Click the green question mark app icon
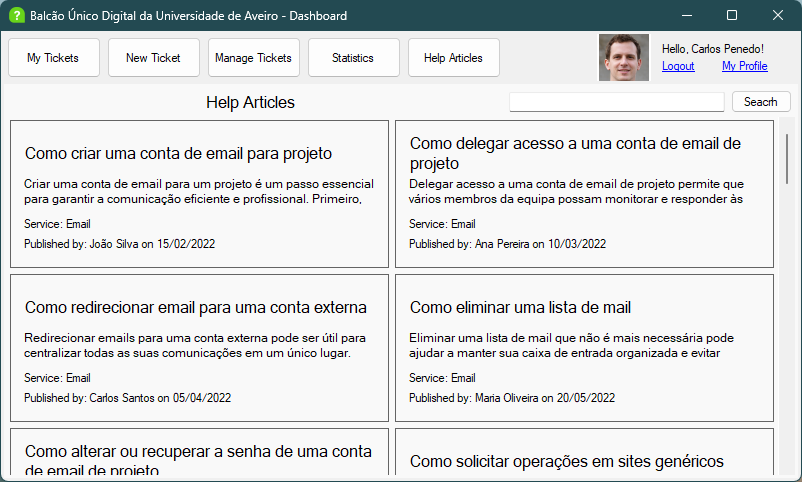Viewport: 802px width, 482px height. click(17, 15)
